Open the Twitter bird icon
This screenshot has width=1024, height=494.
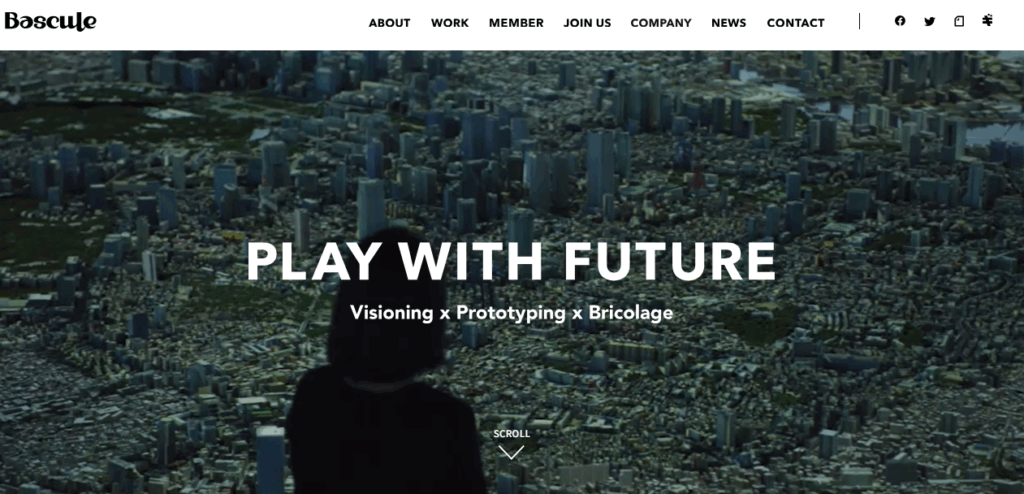coord(929,22)
